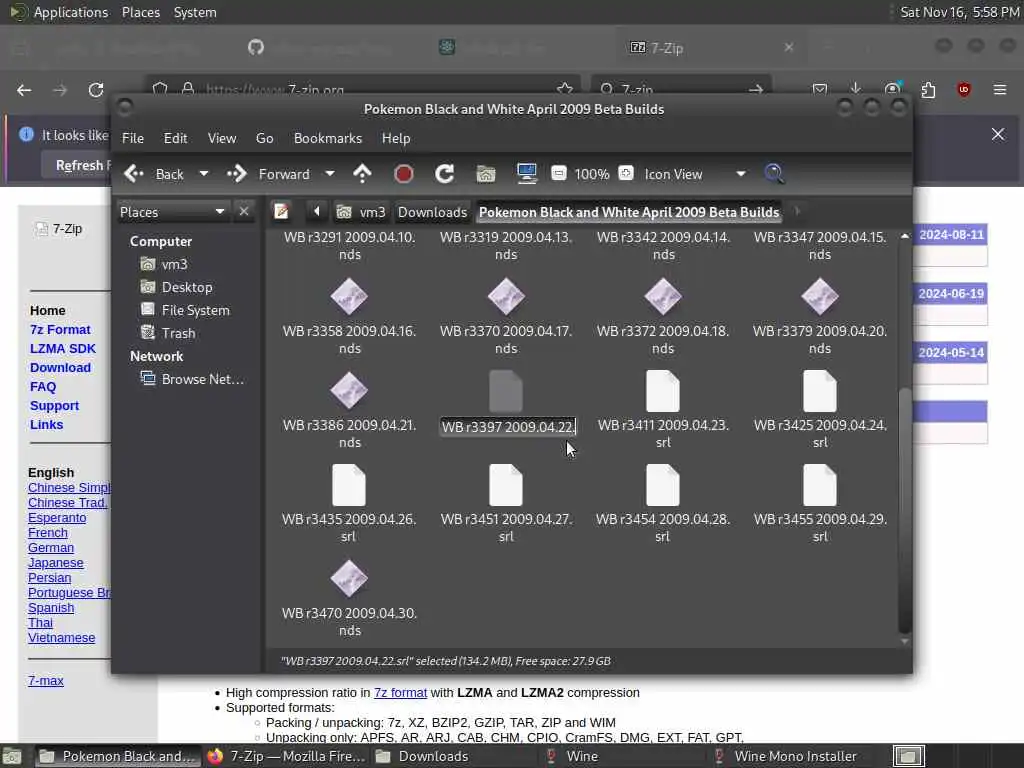Viewport: 1024px width, 768px height.
Task: Click vm3 in the path bar
Action: coord(361,212)
